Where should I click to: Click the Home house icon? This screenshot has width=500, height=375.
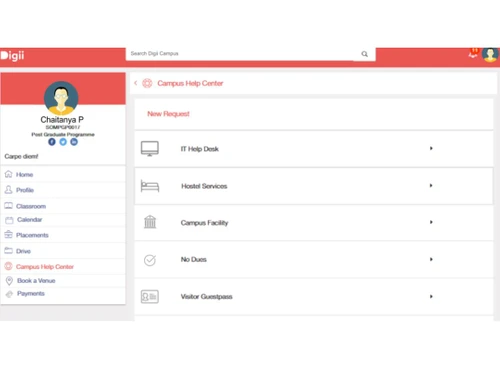click(9, 174)
